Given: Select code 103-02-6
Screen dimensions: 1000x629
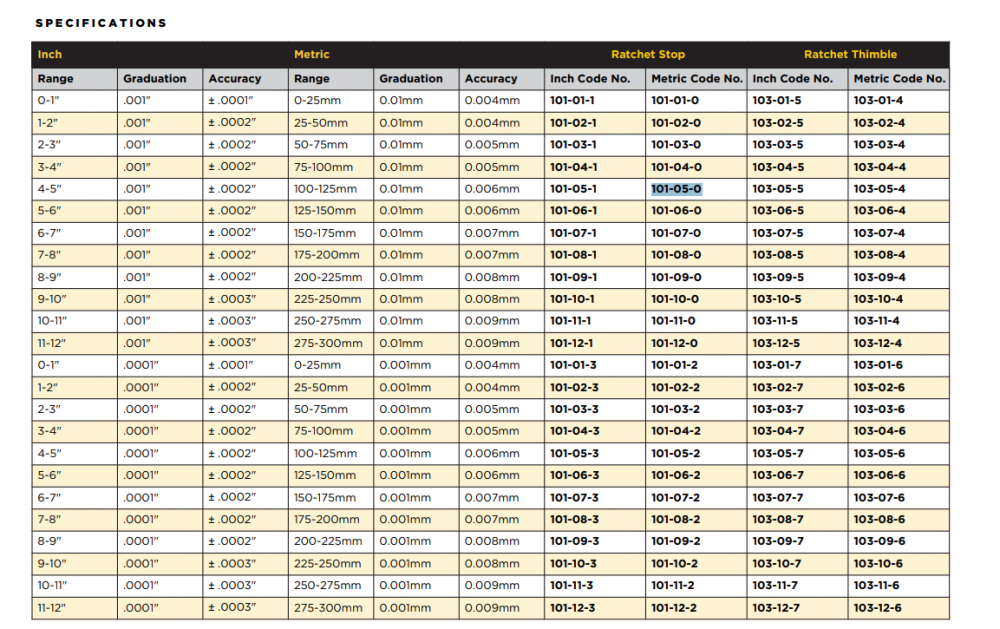Looking at the screenshot, I should pos(879,387).
